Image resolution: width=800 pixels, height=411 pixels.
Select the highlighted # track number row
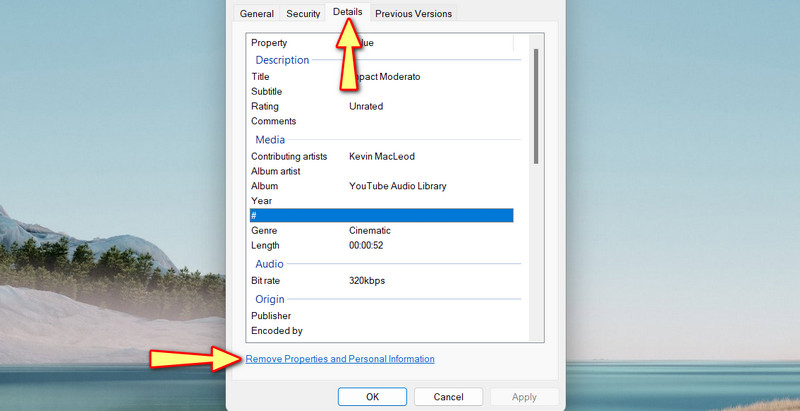click(380, 215)
